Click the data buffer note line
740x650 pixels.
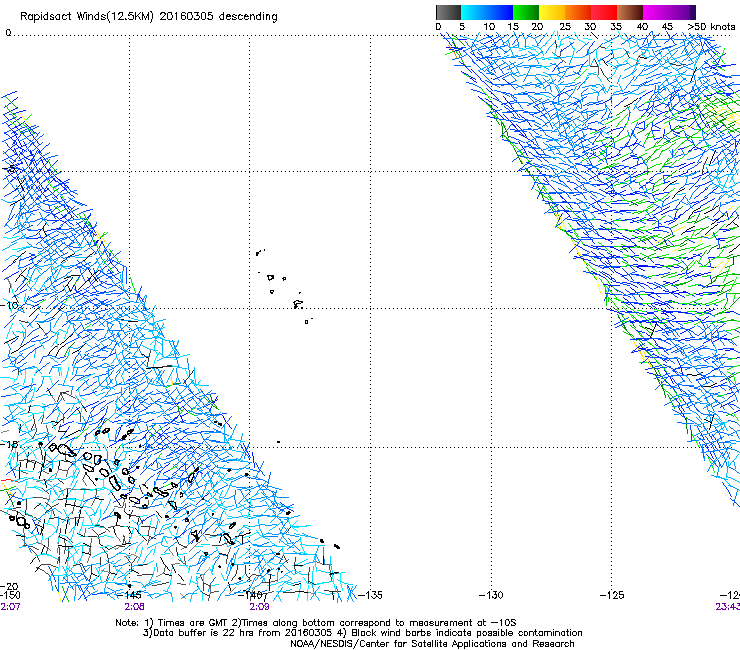point(362,633)
